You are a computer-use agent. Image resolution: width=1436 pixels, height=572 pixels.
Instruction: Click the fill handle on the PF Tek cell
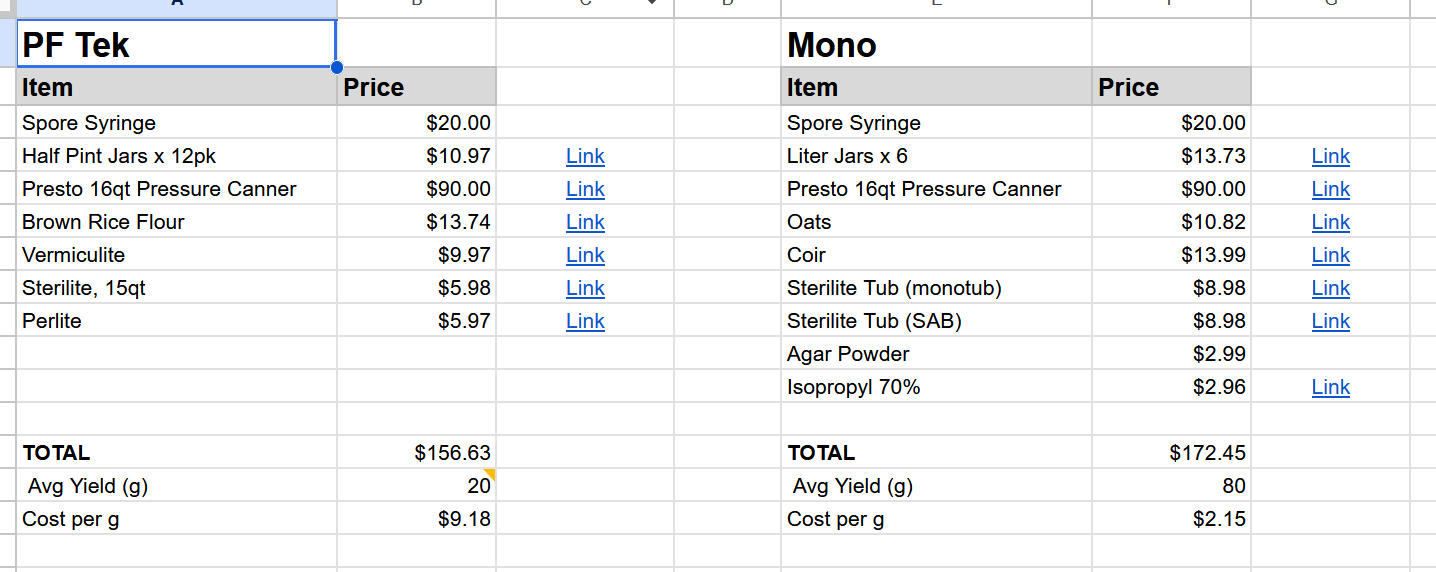[336, 67]
